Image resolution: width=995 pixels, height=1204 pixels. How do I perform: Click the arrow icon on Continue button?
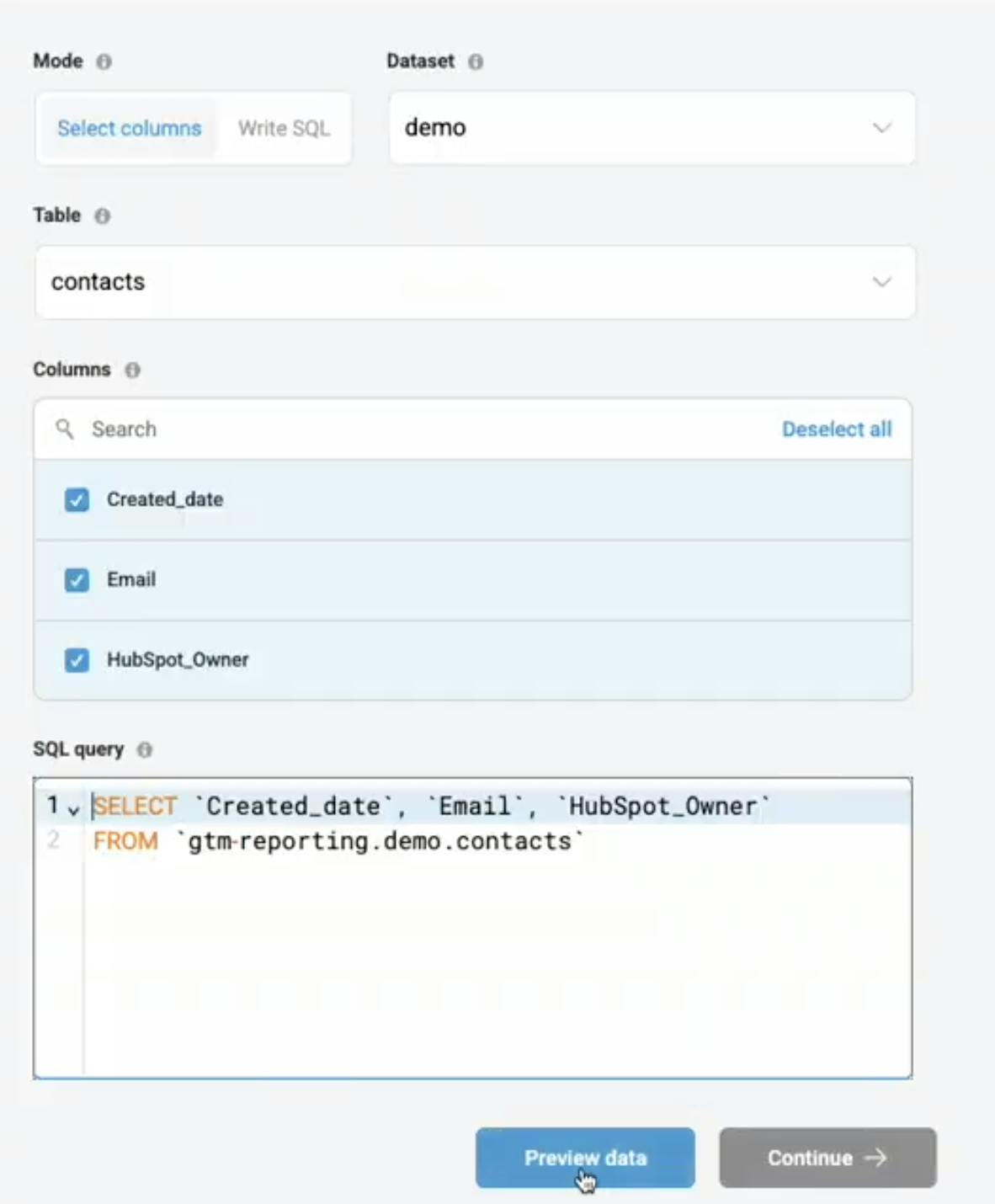[875, 1158]
